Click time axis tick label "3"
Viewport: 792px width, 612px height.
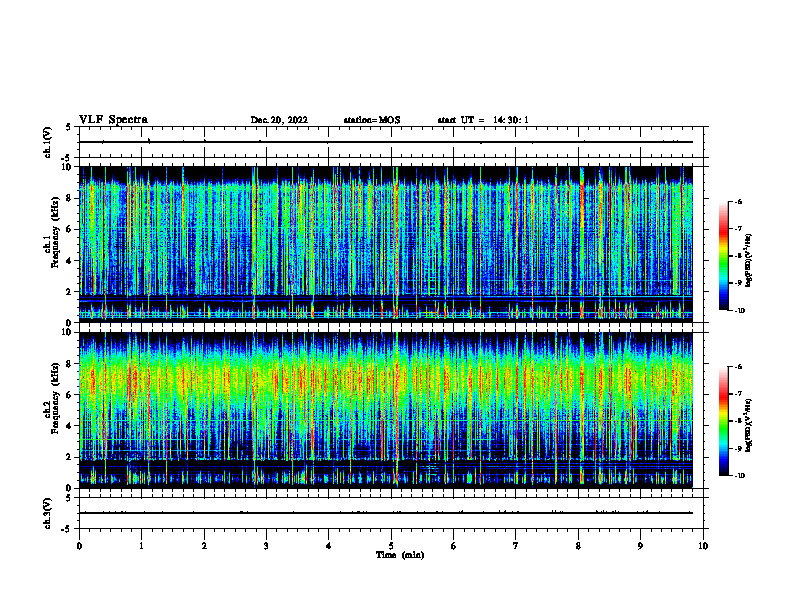[x=266, y=546]
